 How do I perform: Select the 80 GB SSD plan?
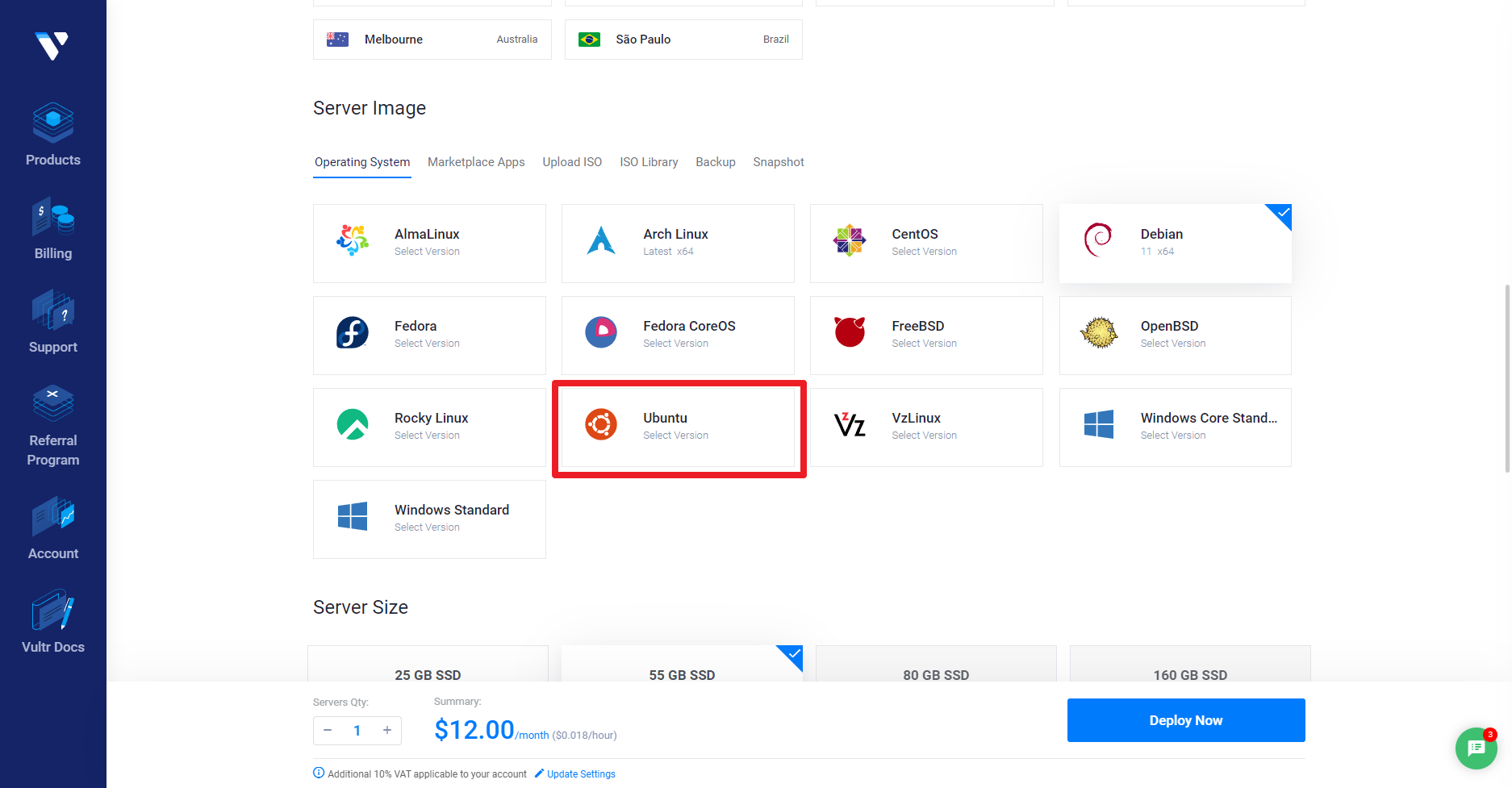point(936,664)
